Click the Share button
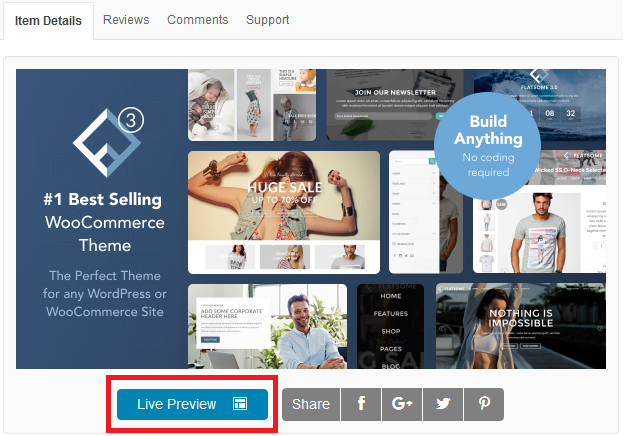This screenshot has width=627, height=436. (x=311, y=404)
